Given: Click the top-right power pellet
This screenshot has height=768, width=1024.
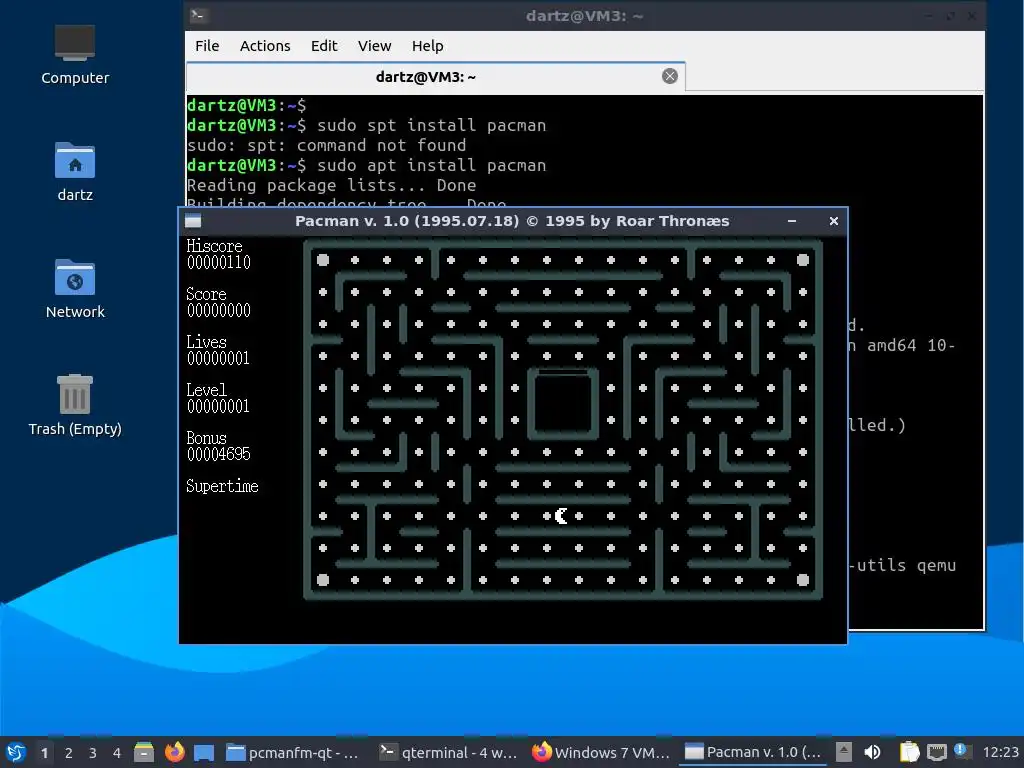Looking at the screenshot, I should pos(803,260).
